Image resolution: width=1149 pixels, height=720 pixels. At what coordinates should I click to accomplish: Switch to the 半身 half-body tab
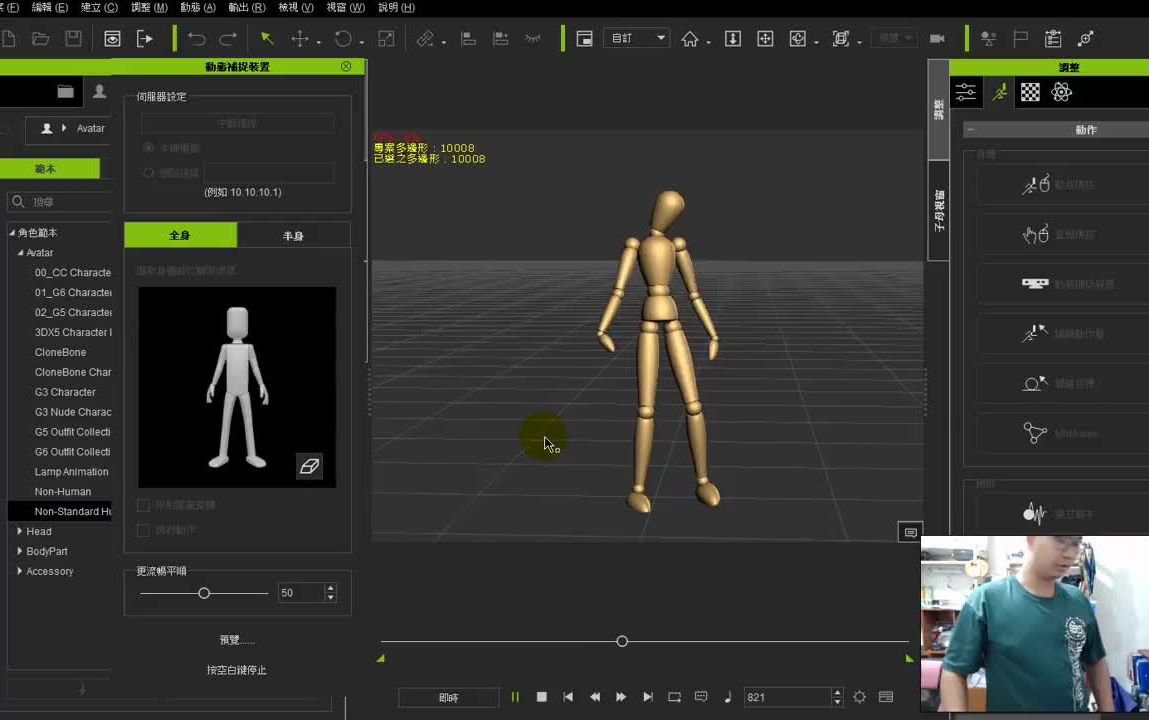[293, 236]
